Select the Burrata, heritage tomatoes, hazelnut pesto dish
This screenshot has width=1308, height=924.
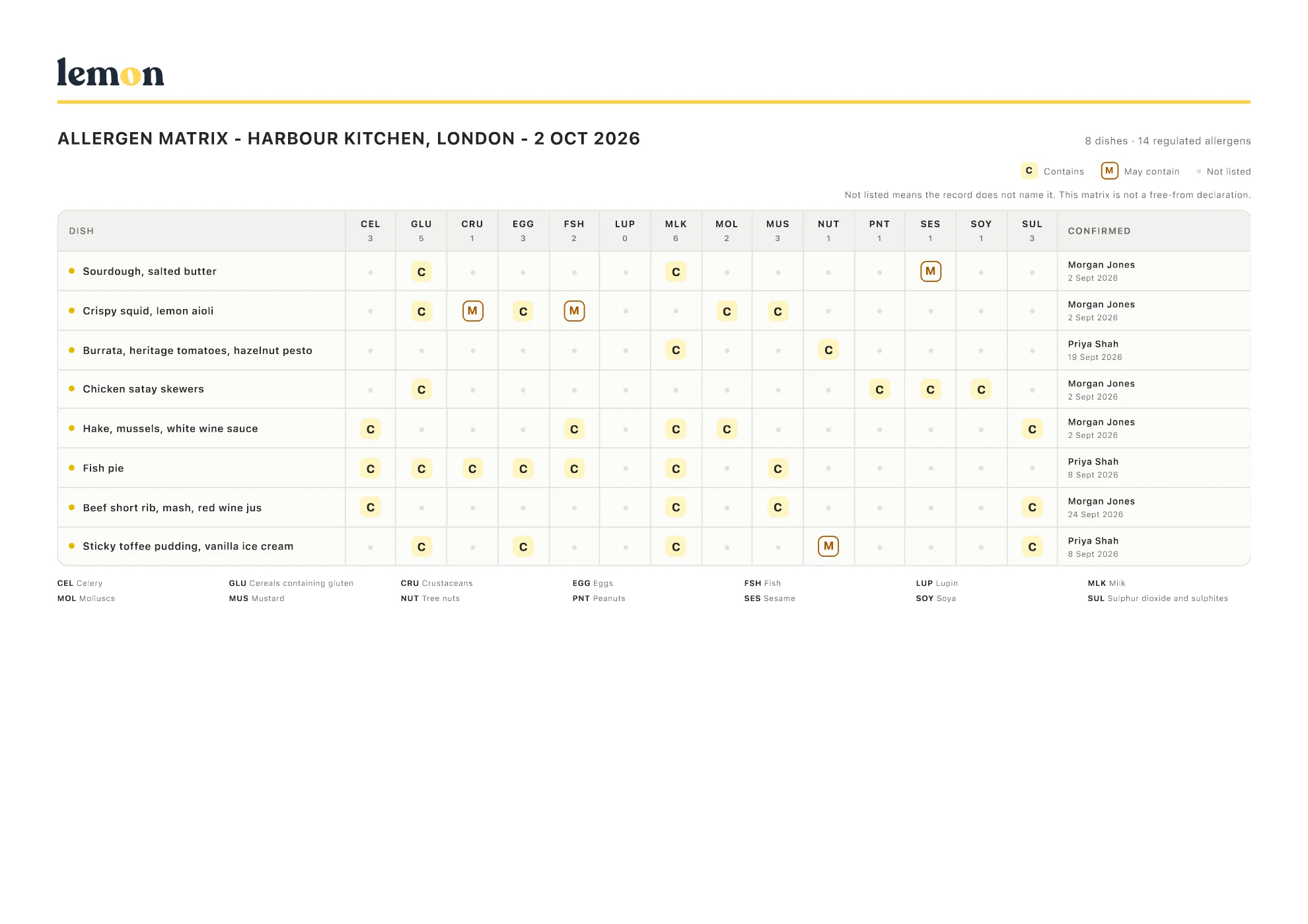(x=198, y=351)
